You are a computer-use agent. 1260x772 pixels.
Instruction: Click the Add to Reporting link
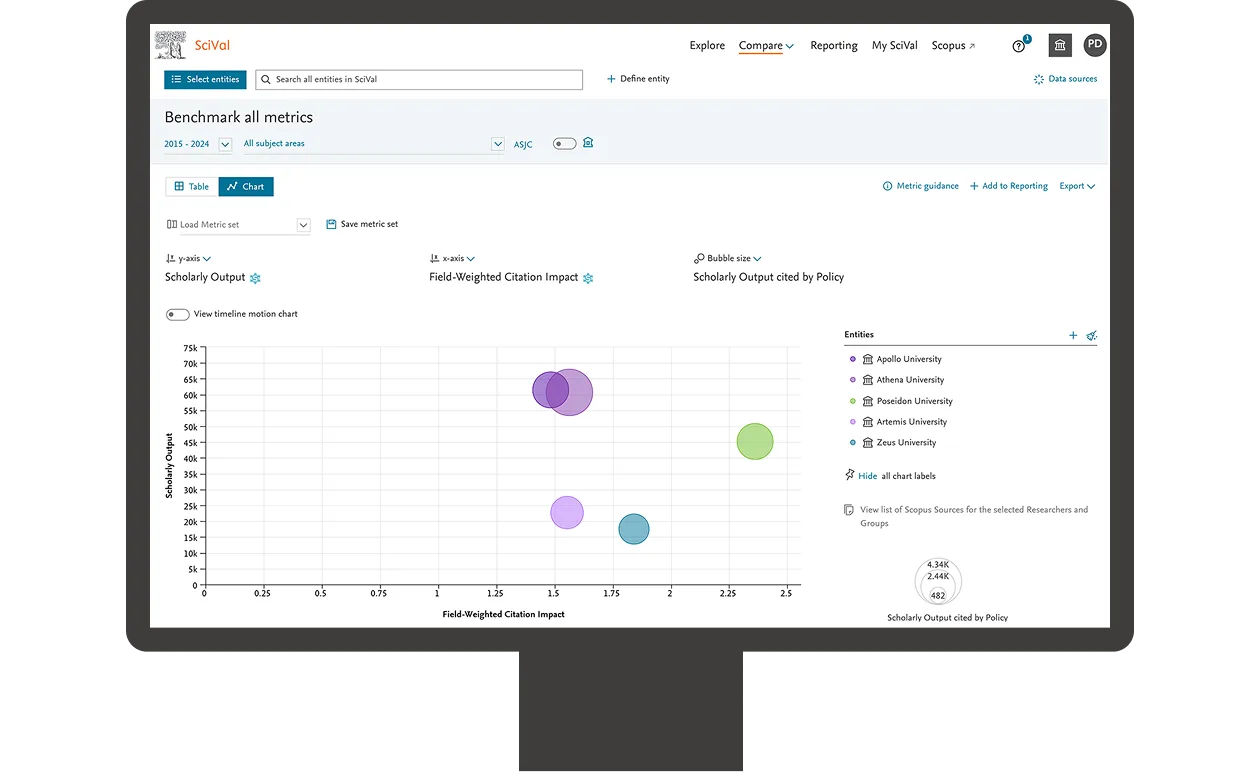coord(1008,185)
